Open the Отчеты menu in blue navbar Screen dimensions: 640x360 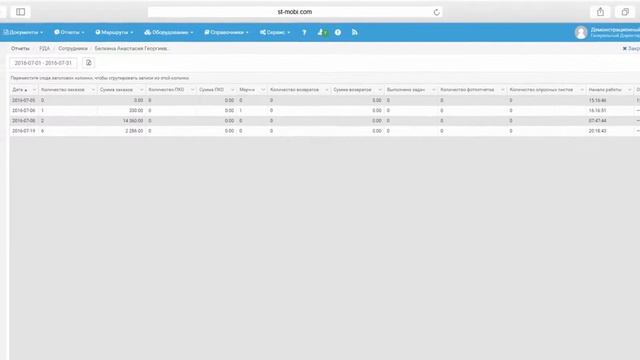pos(69,32)
